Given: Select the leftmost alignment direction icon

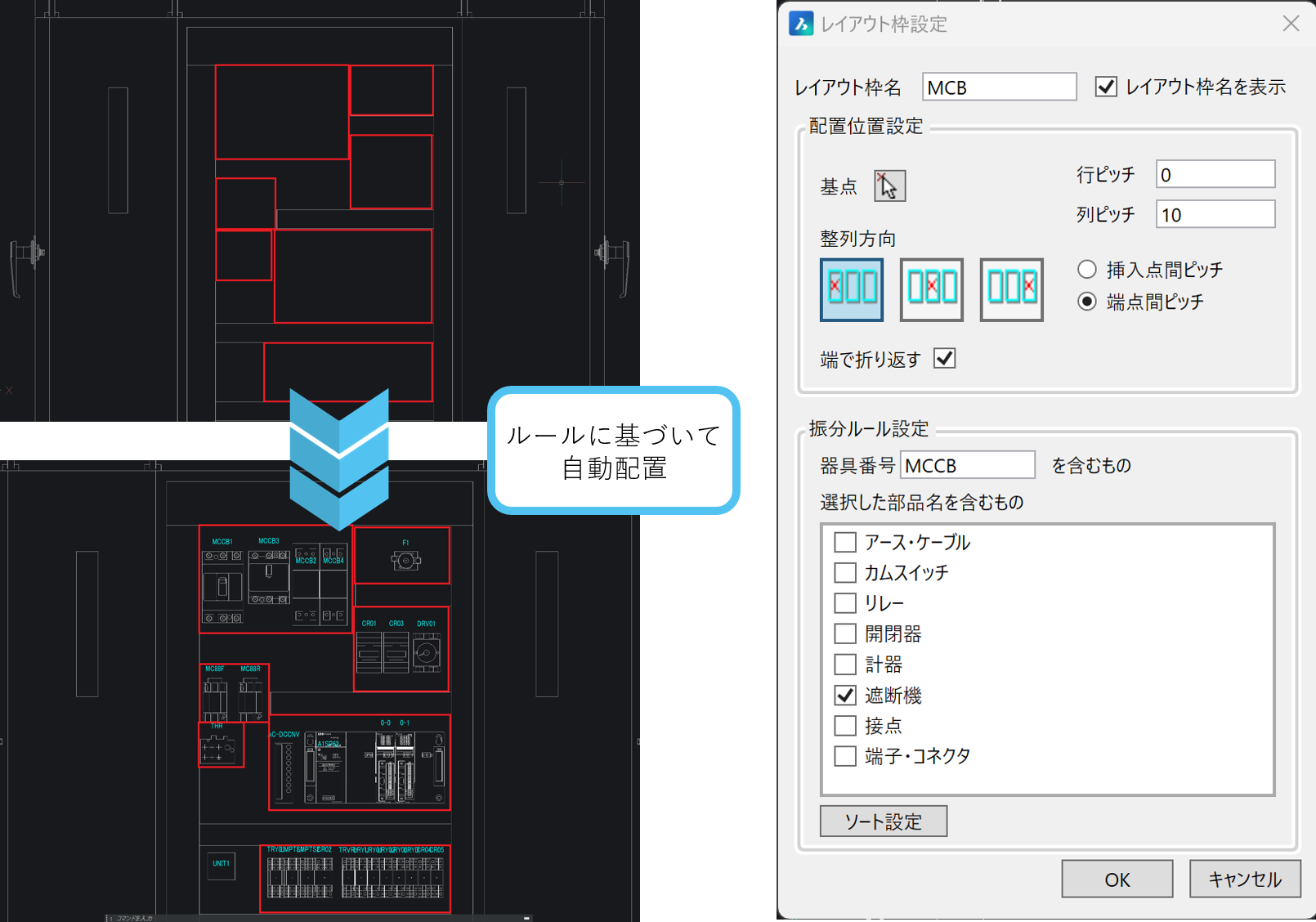Looking at the screenshot, I should coord(851,289).
